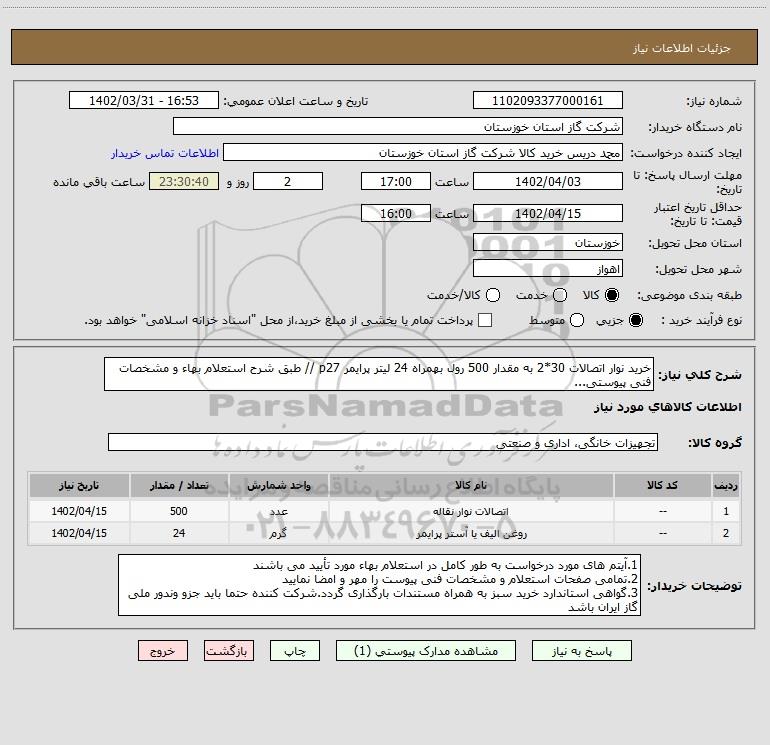
Task: Open the اطلاعات تماس خریدار link
Action: (165, 153)
